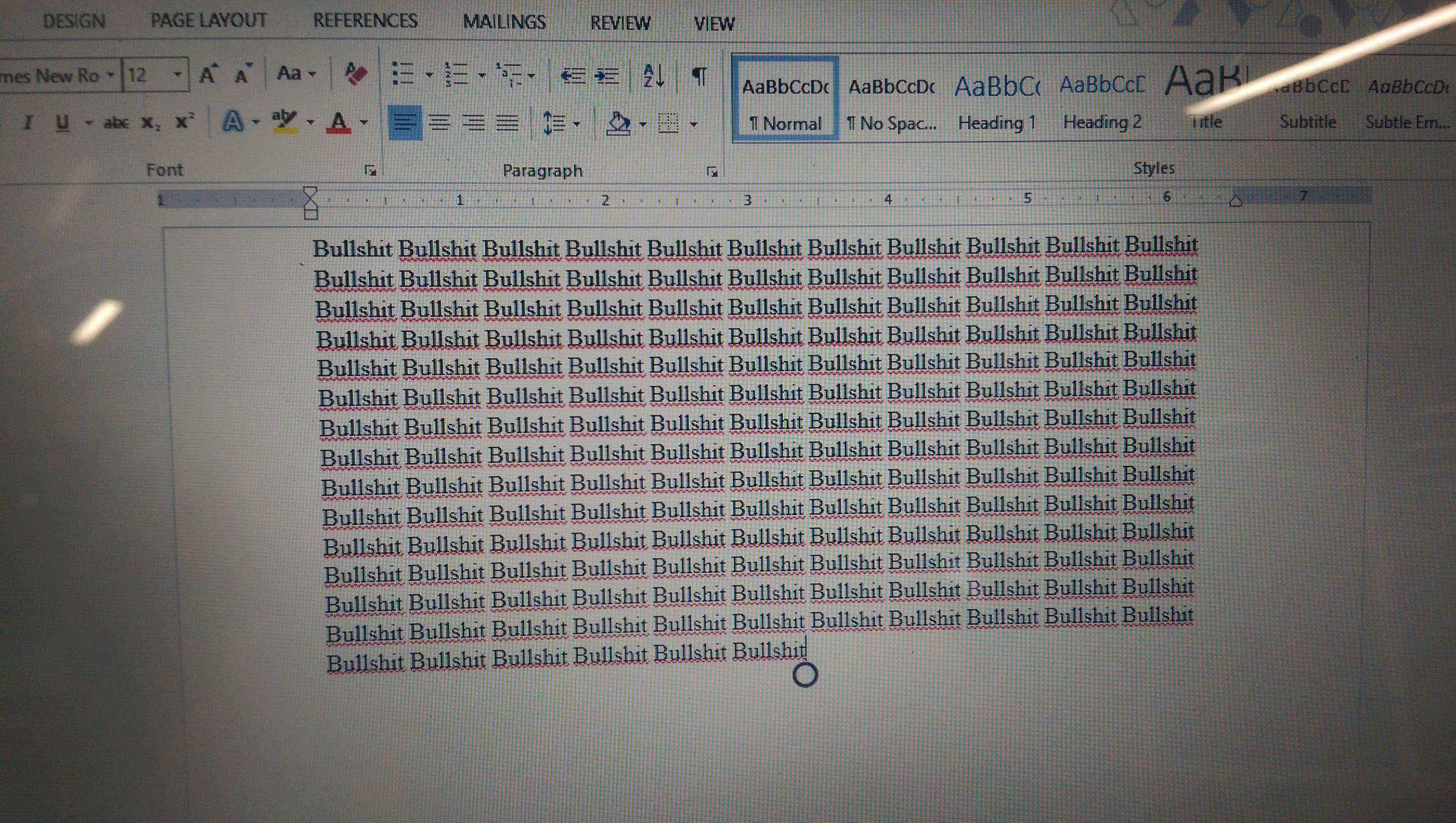Open the font name dropdown

[x=111, y=75]
